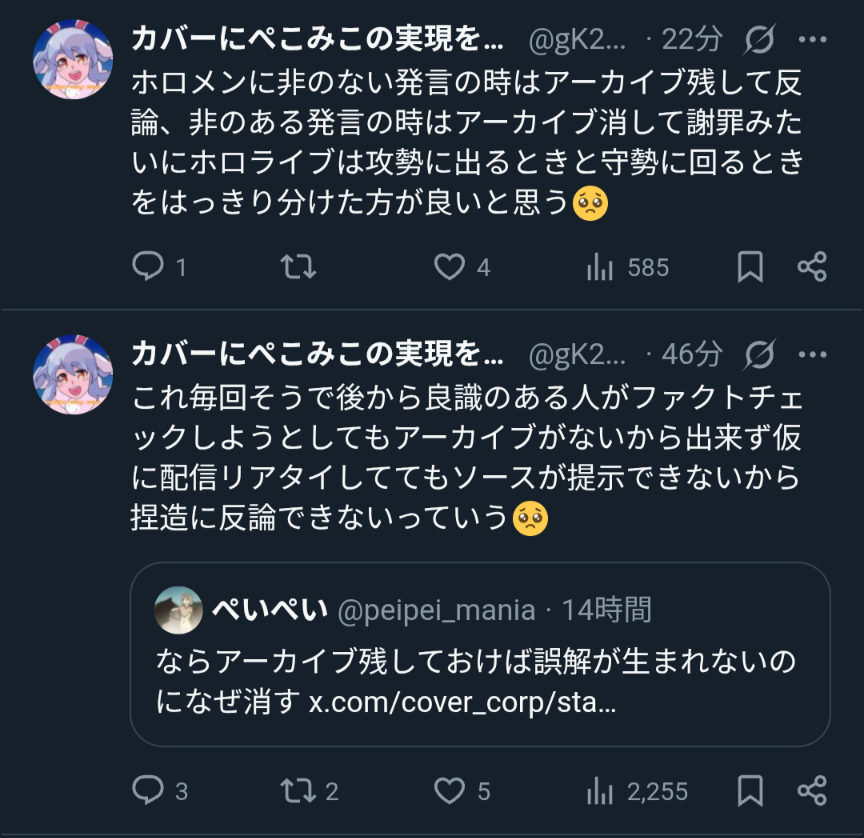
Task: Expand more options menu on second tweet
Action: click(x=811, y=353)
